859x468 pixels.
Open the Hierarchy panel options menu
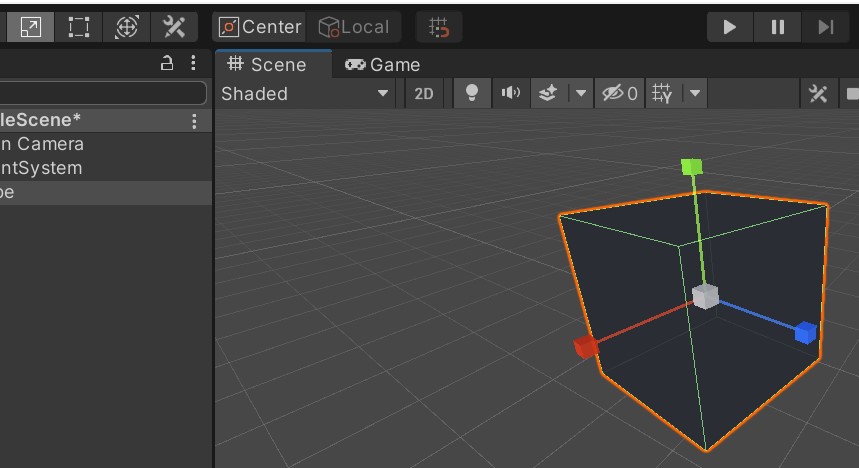coord(193,63)
